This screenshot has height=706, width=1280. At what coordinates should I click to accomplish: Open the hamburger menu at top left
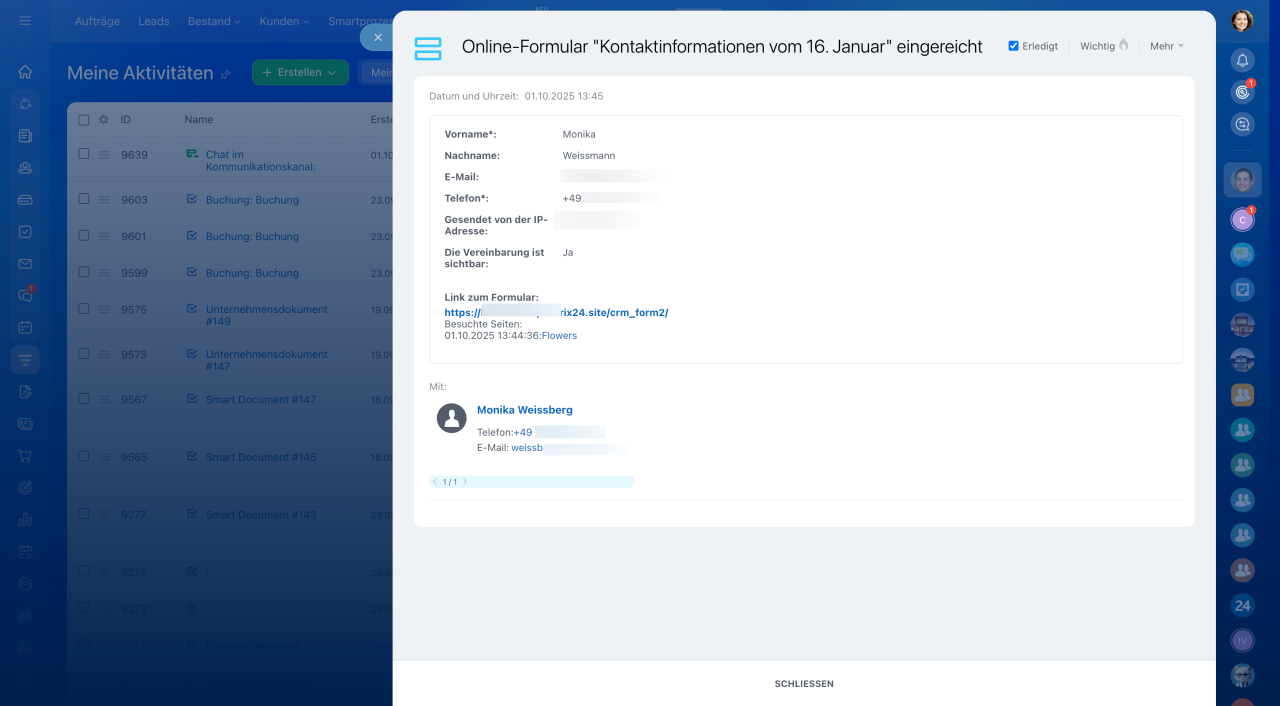click(25, 20)
